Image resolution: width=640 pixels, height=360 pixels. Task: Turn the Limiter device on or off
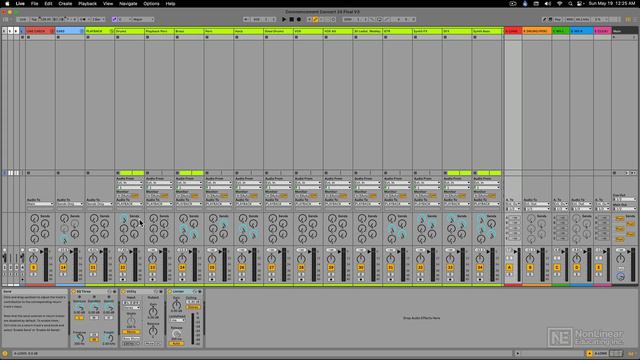point(170,291)
